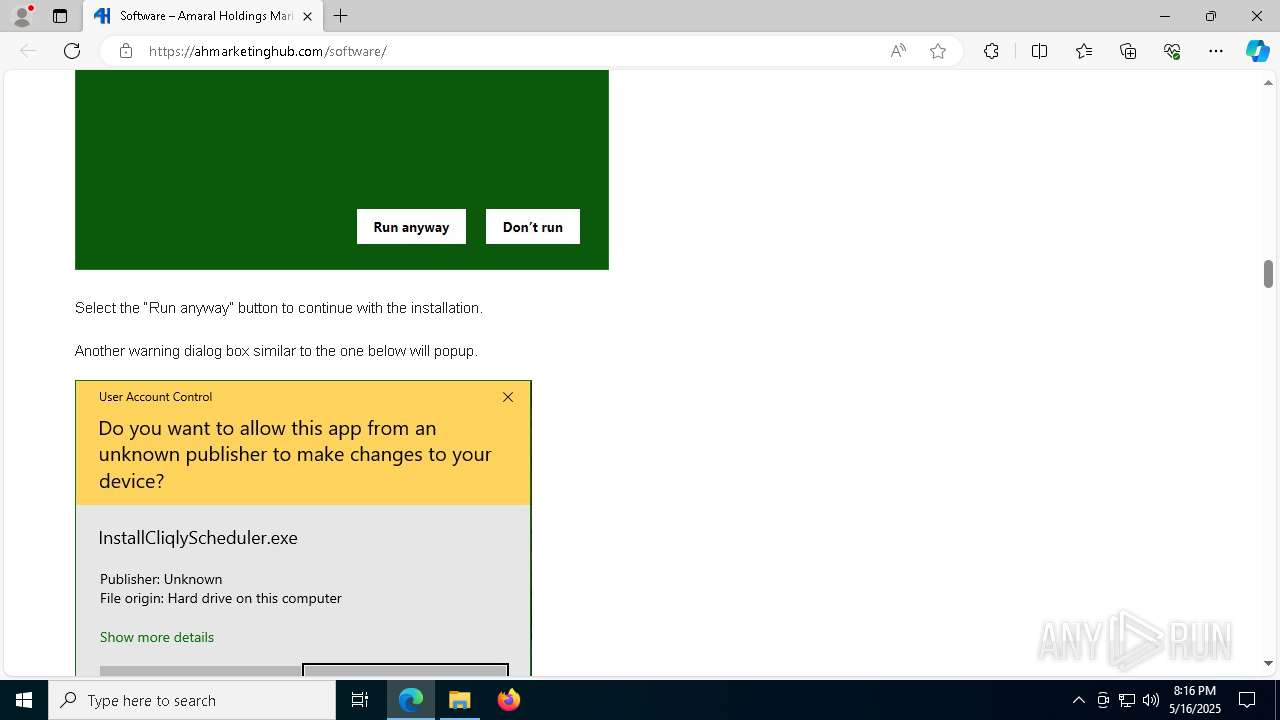This screenshot has width=1280, height=720.
Task: Open the network status tray icon
Action: (1127, 700)
